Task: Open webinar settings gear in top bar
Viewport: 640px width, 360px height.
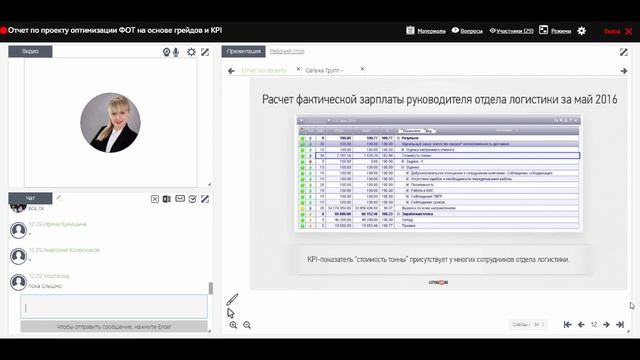Action: (582, 31)
